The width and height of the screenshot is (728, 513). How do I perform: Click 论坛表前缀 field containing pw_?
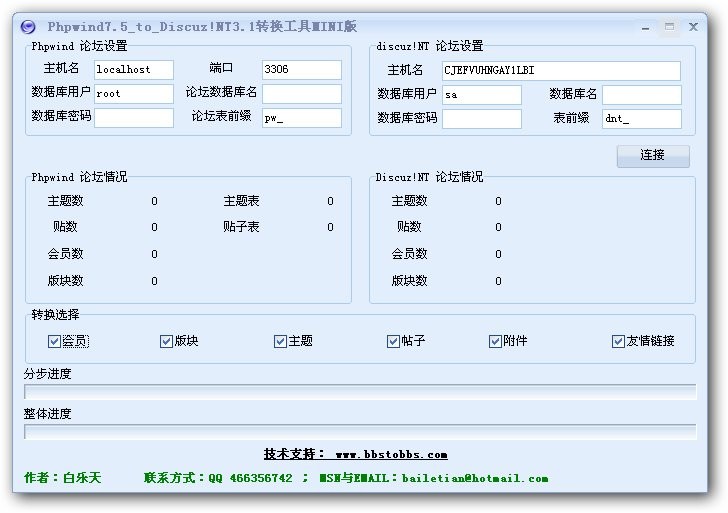(x=302, y=118)
